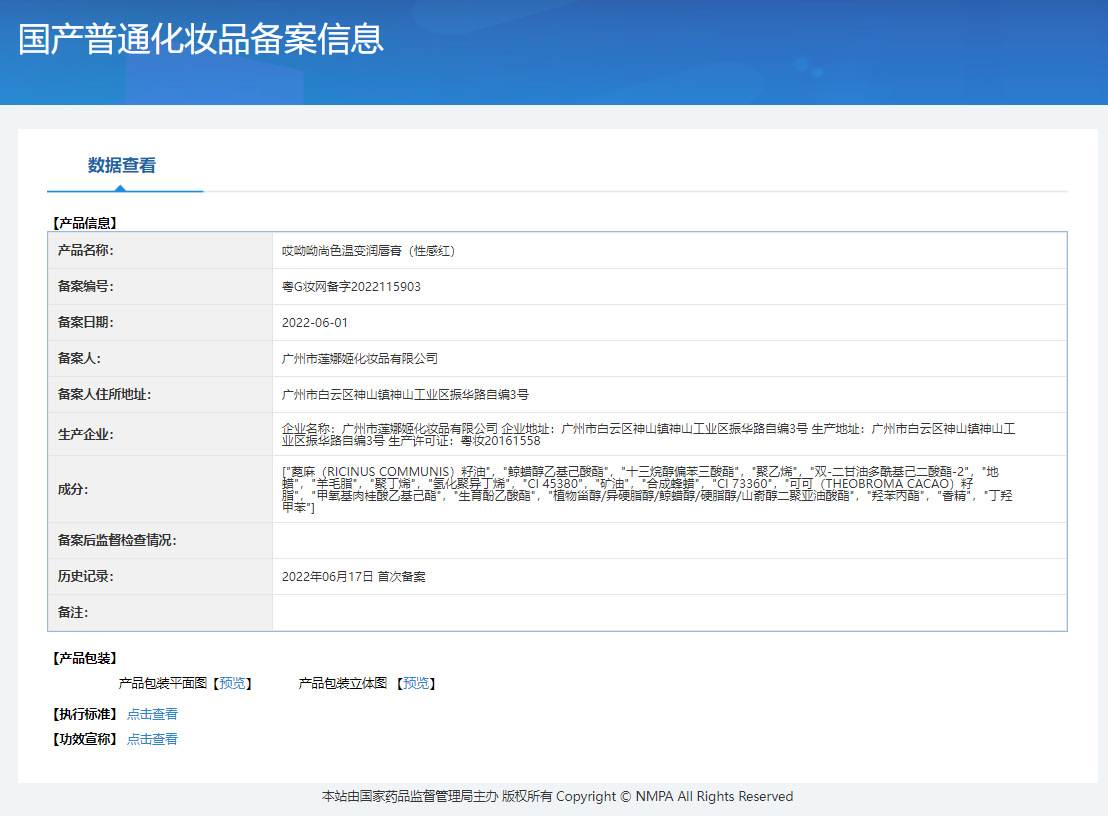Click the page title 国产普通化妆品备案信息

(x=203, y=38)
